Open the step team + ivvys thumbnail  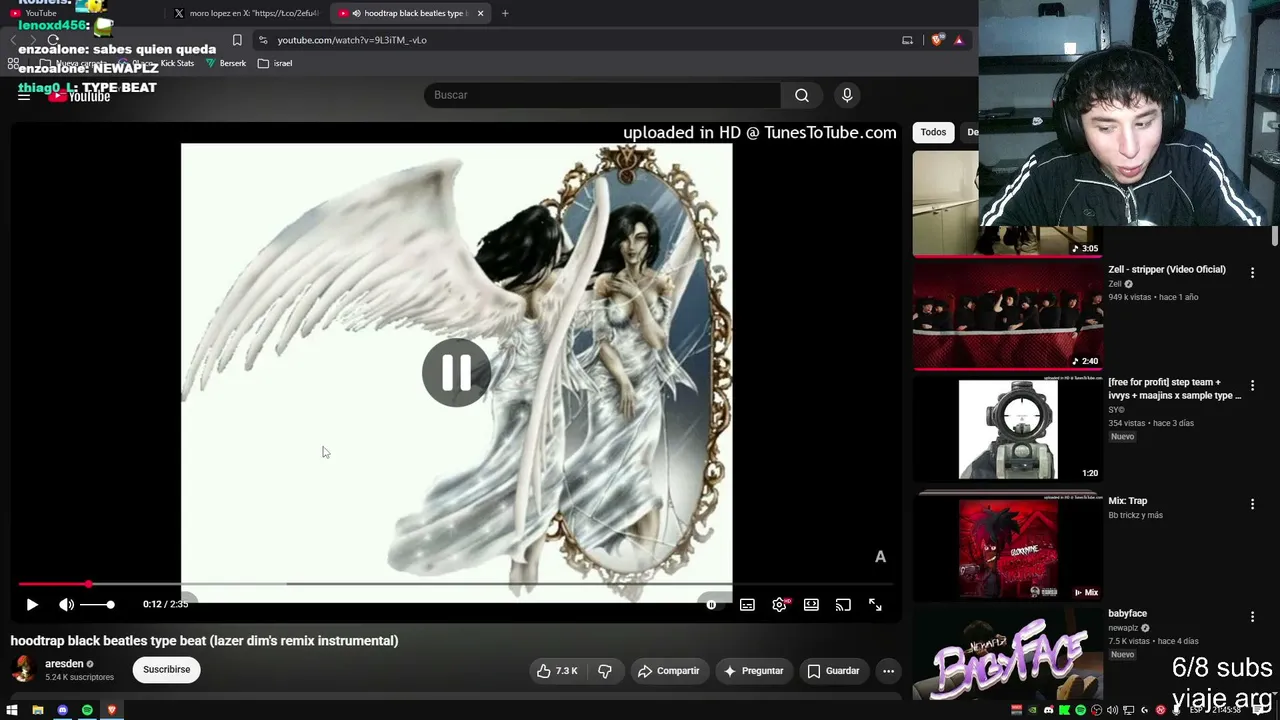pyautogui.click(x=1008, y=429)
